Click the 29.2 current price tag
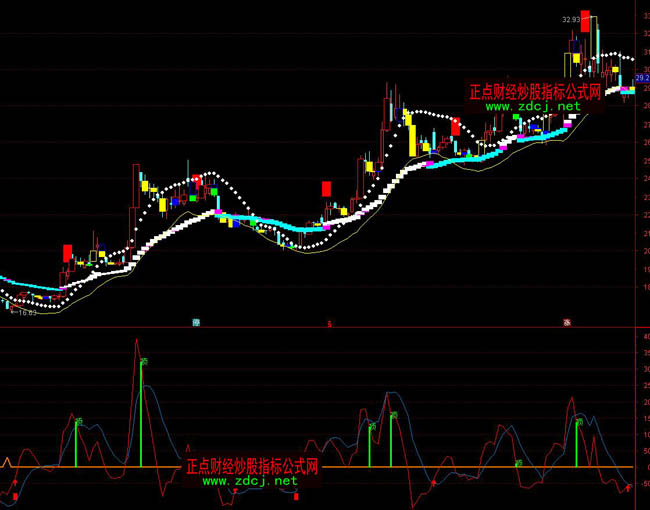Screen dimensions: 650x510 642,78
